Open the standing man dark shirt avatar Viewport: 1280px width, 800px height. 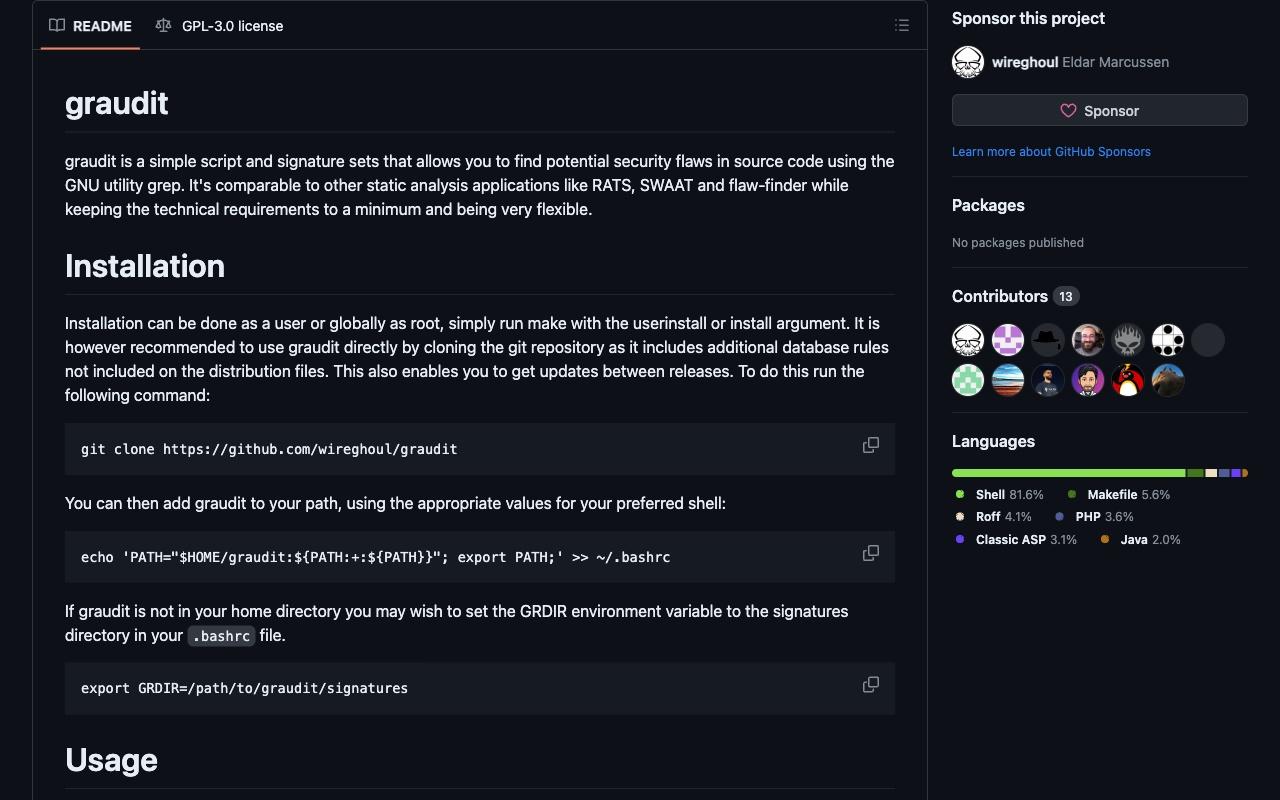pyautogui.click(x=1048, y=380)
